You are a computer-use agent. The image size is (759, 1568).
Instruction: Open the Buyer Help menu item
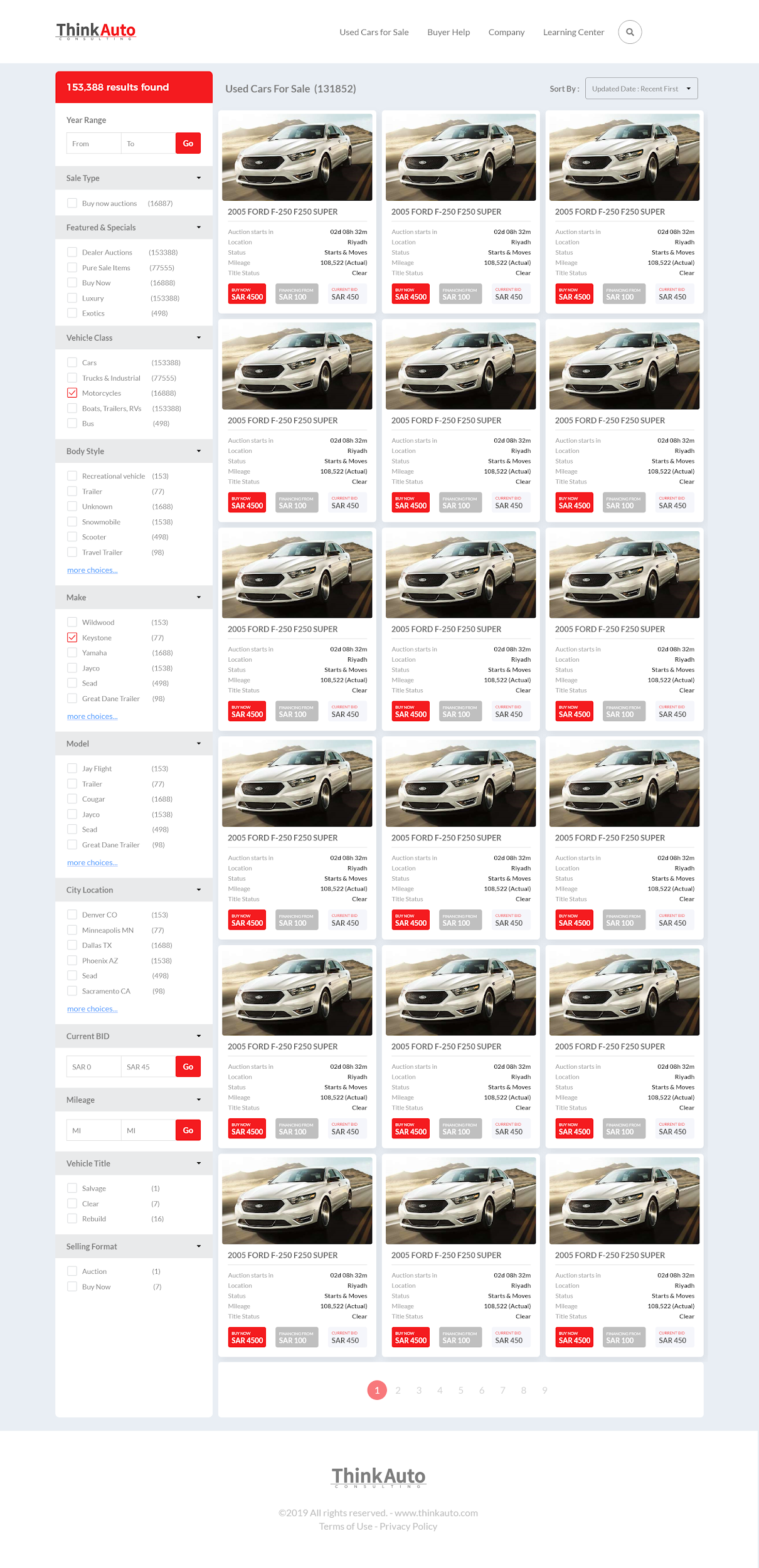pyautogui.click(x=448, y=32)
